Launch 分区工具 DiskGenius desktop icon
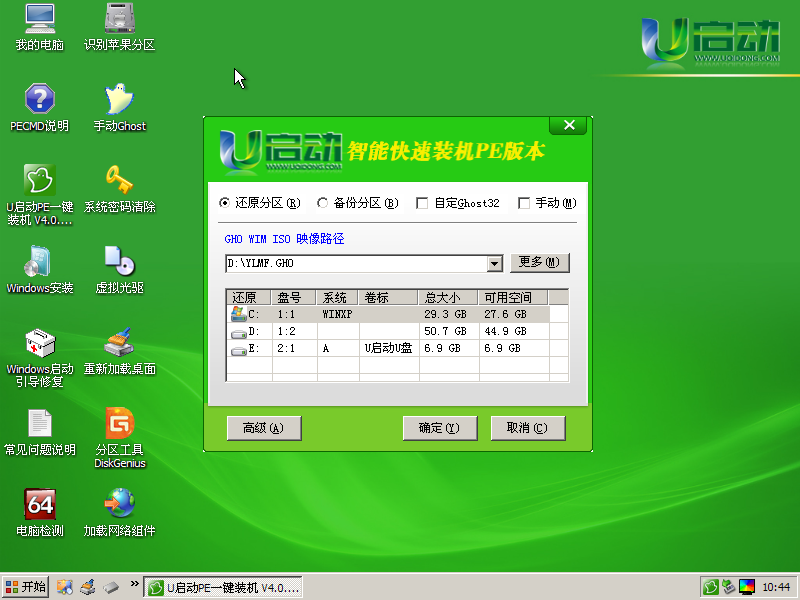Screen dimensions: 800x600 [119, 438]
